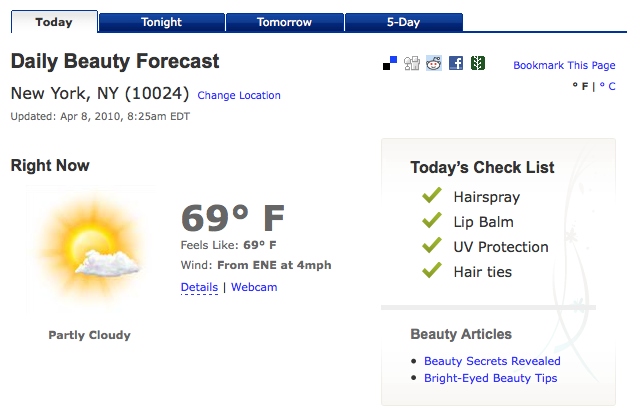The width and height of the screenshot is (627, 407).
Task: Click the UV Protection green checkmark
Action: (432, 246)
